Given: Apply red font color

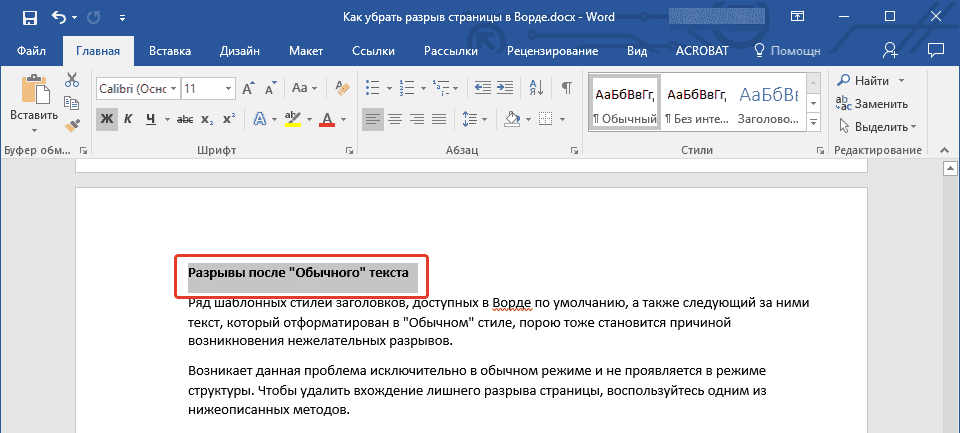Looking at the screenshot, I should [327, 119].
